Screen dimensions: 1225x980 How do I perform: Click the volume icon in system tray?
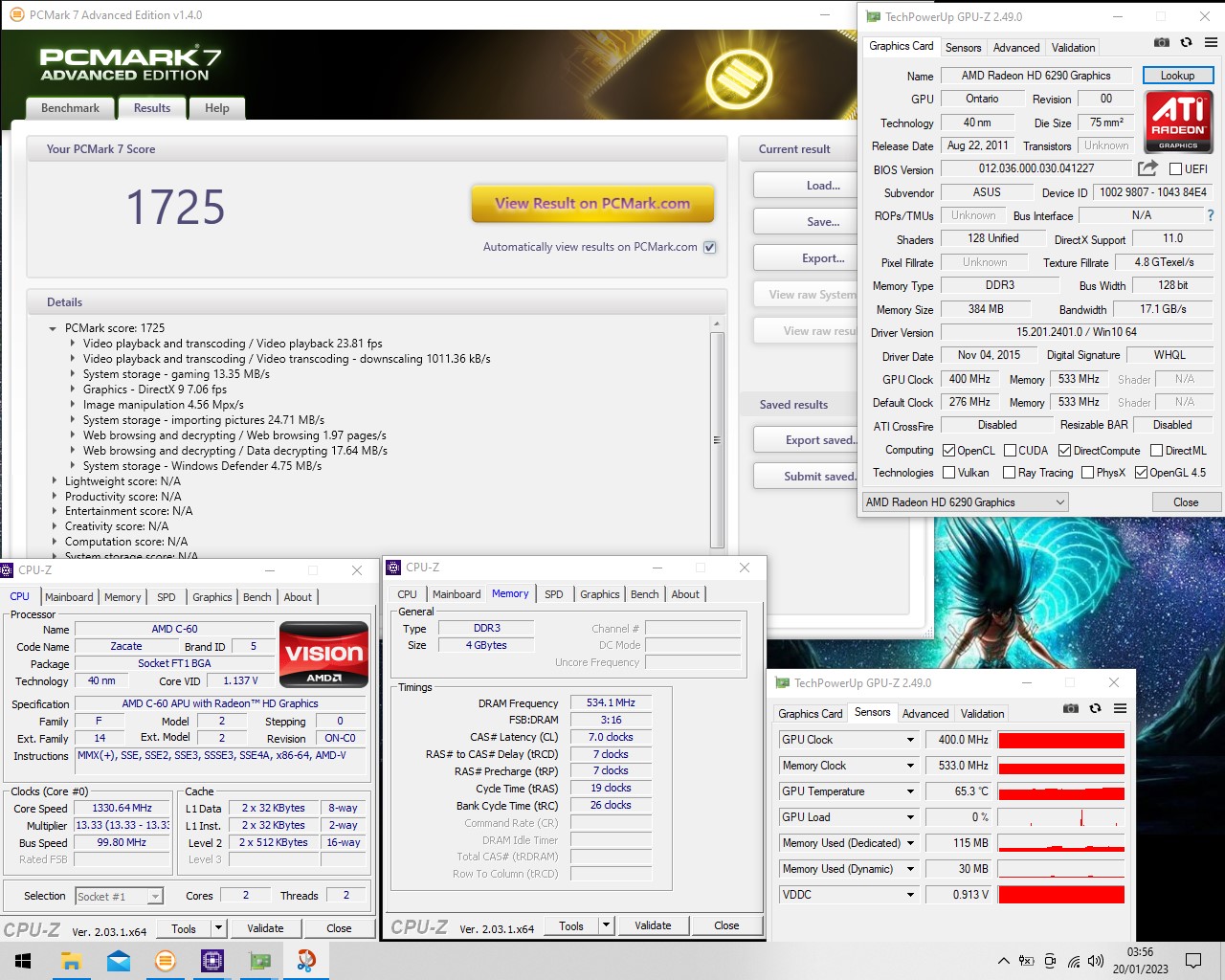coord(1096,961)
